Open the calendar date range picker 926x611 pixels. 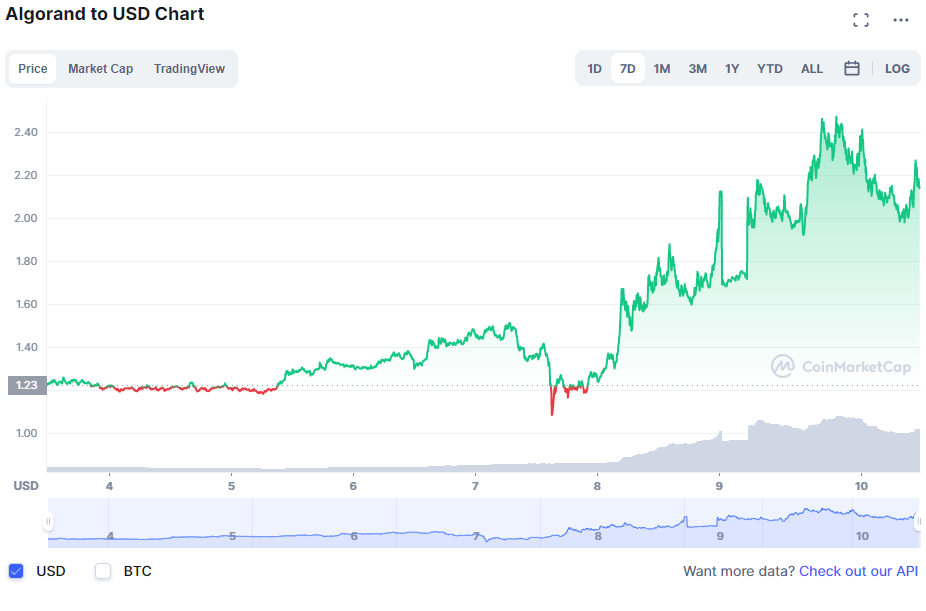coord(852,68)
